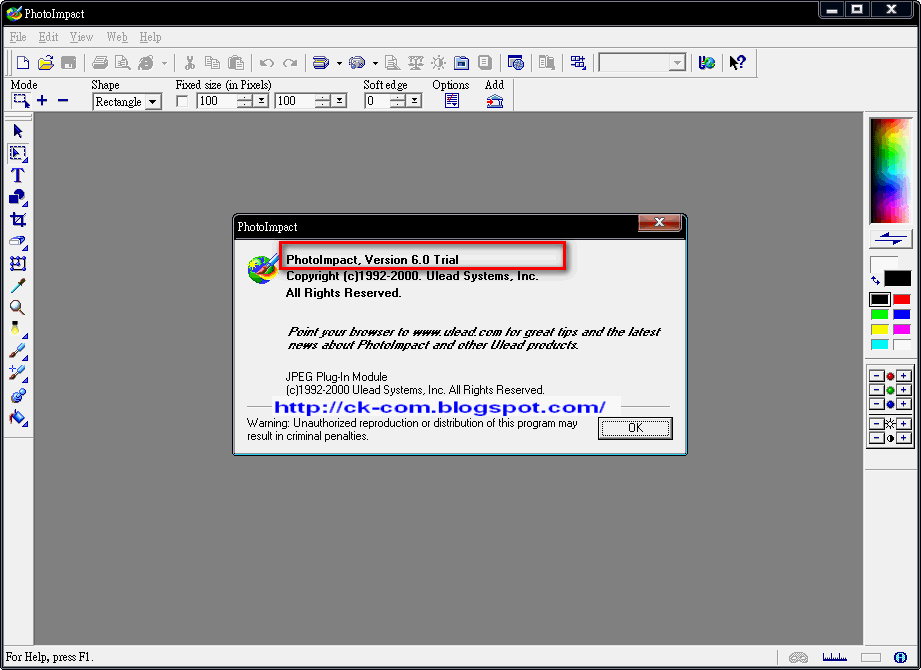
Task: Select the Pick arrow tool
Action: [x=18, y=131]
